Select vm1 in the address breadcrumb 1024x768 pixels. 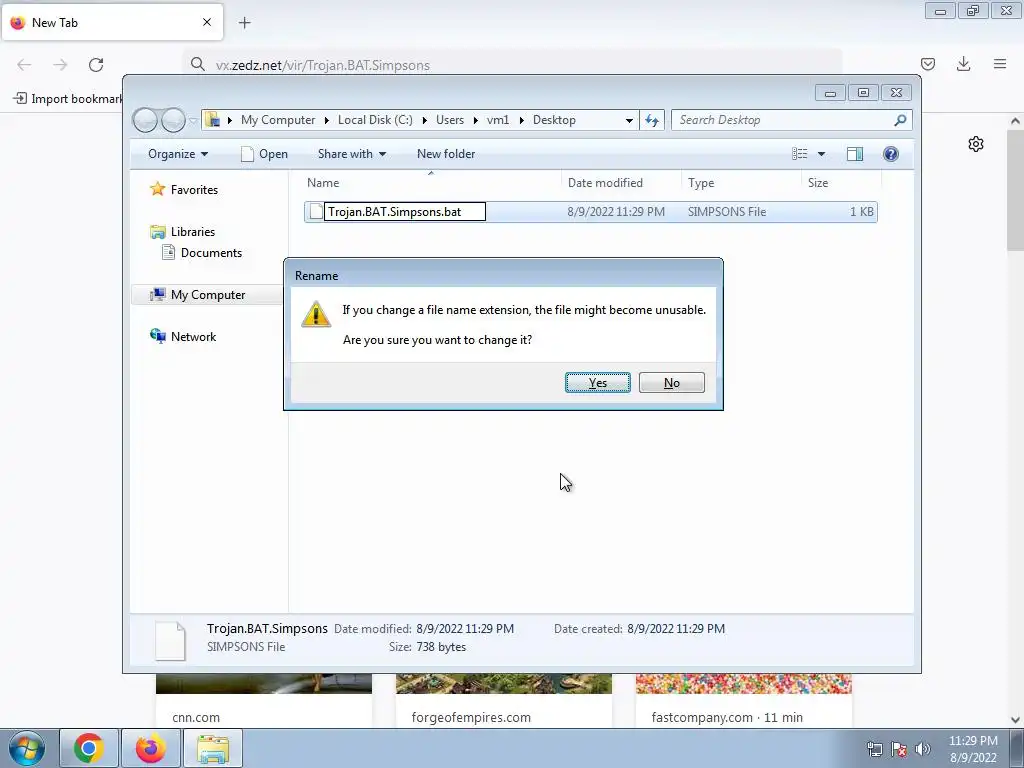[498, 120]
